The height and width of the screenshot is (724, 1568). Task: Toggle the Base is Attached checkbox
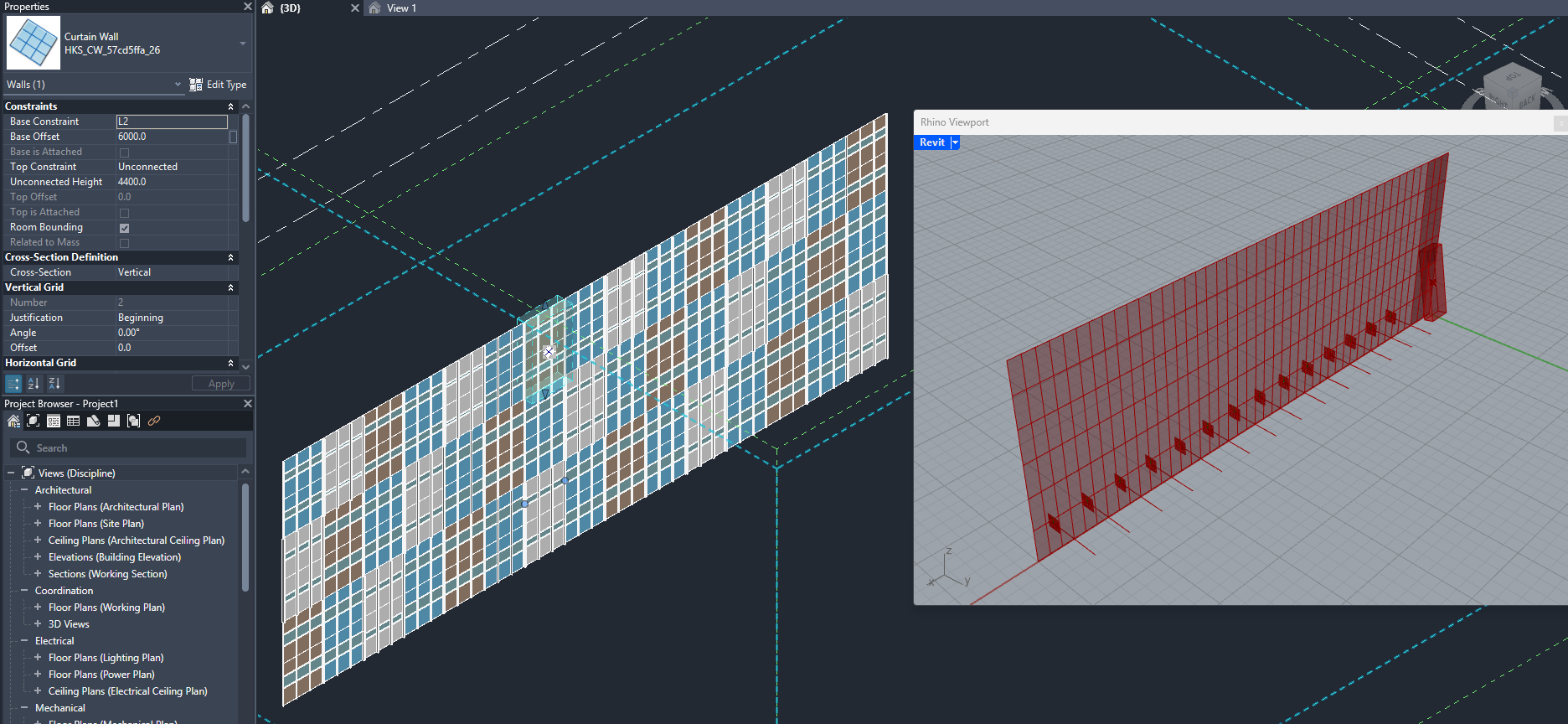124,153
